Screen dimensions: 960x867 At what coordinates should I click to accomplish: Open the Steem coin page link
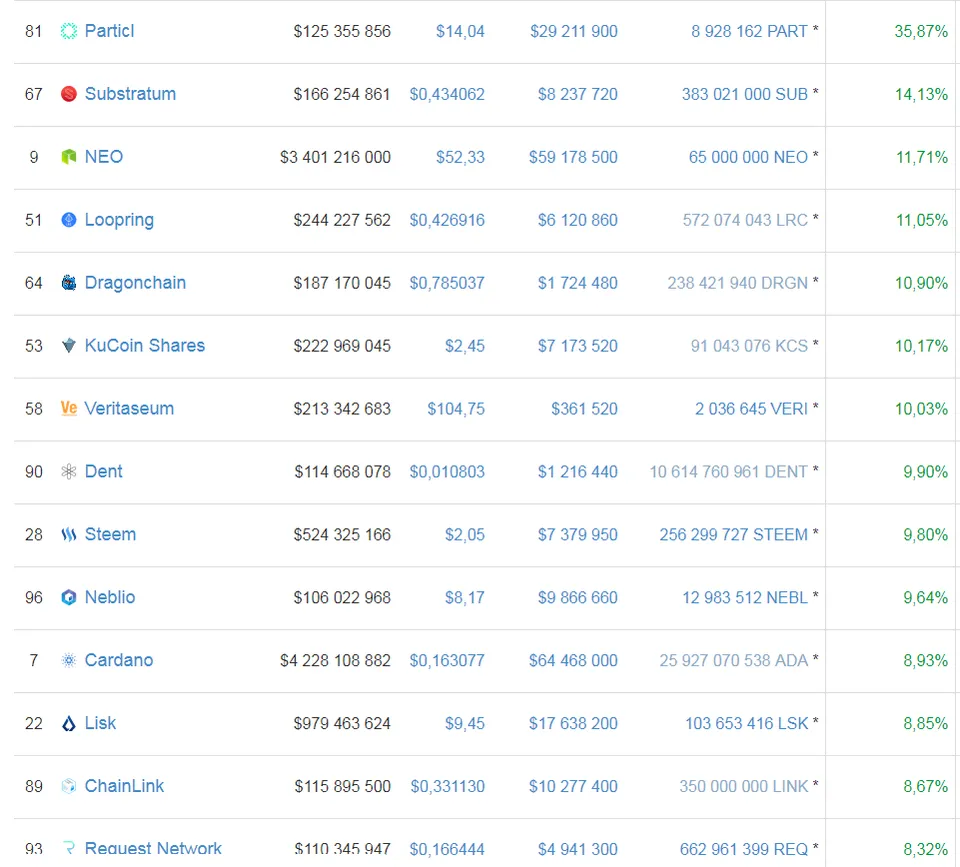110,535
